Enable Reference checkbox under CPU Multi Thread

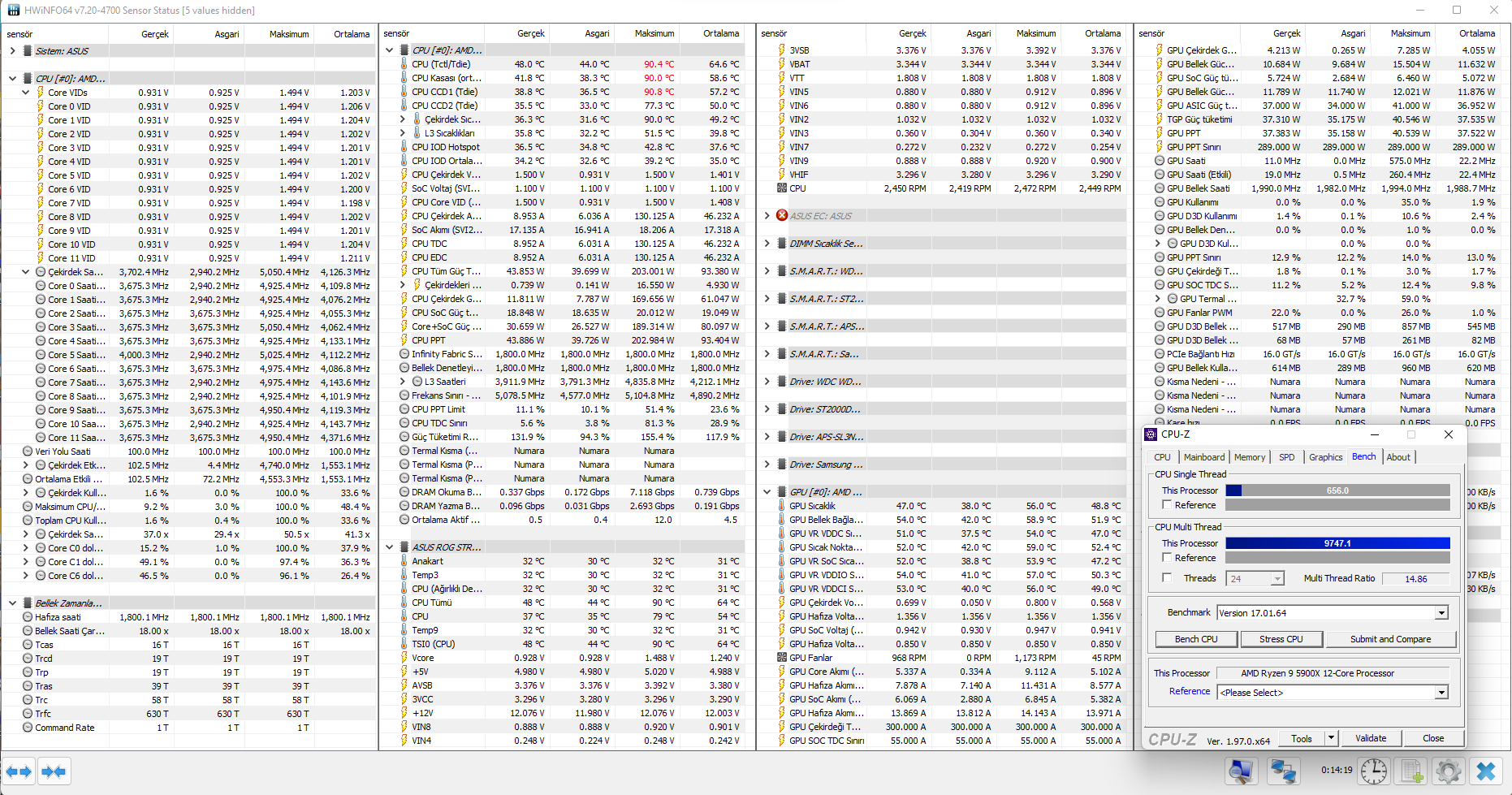pyautogui.click(x=1167, y=558)
